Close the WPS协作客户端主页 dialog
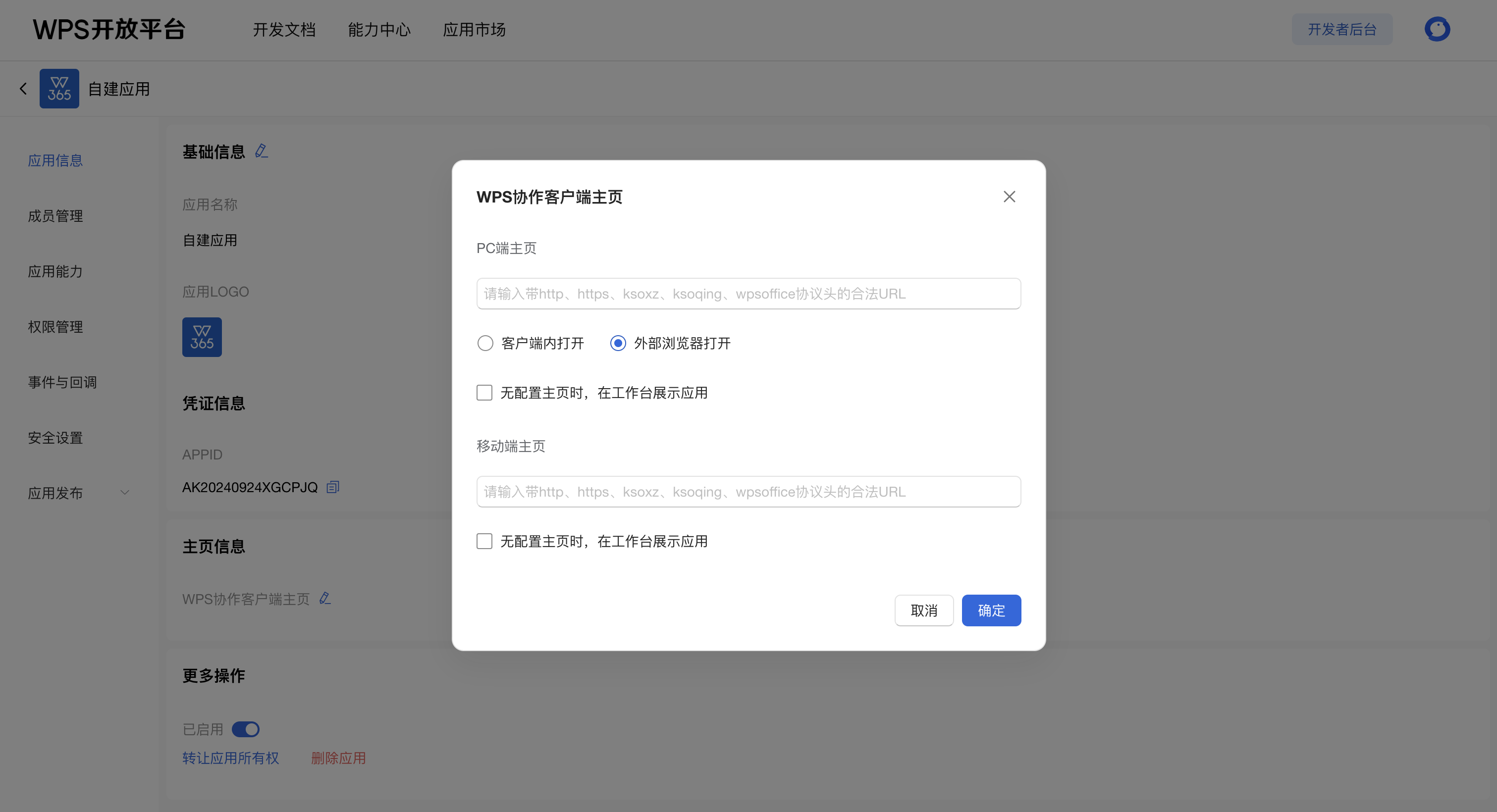 click(x=1010, y=197)
